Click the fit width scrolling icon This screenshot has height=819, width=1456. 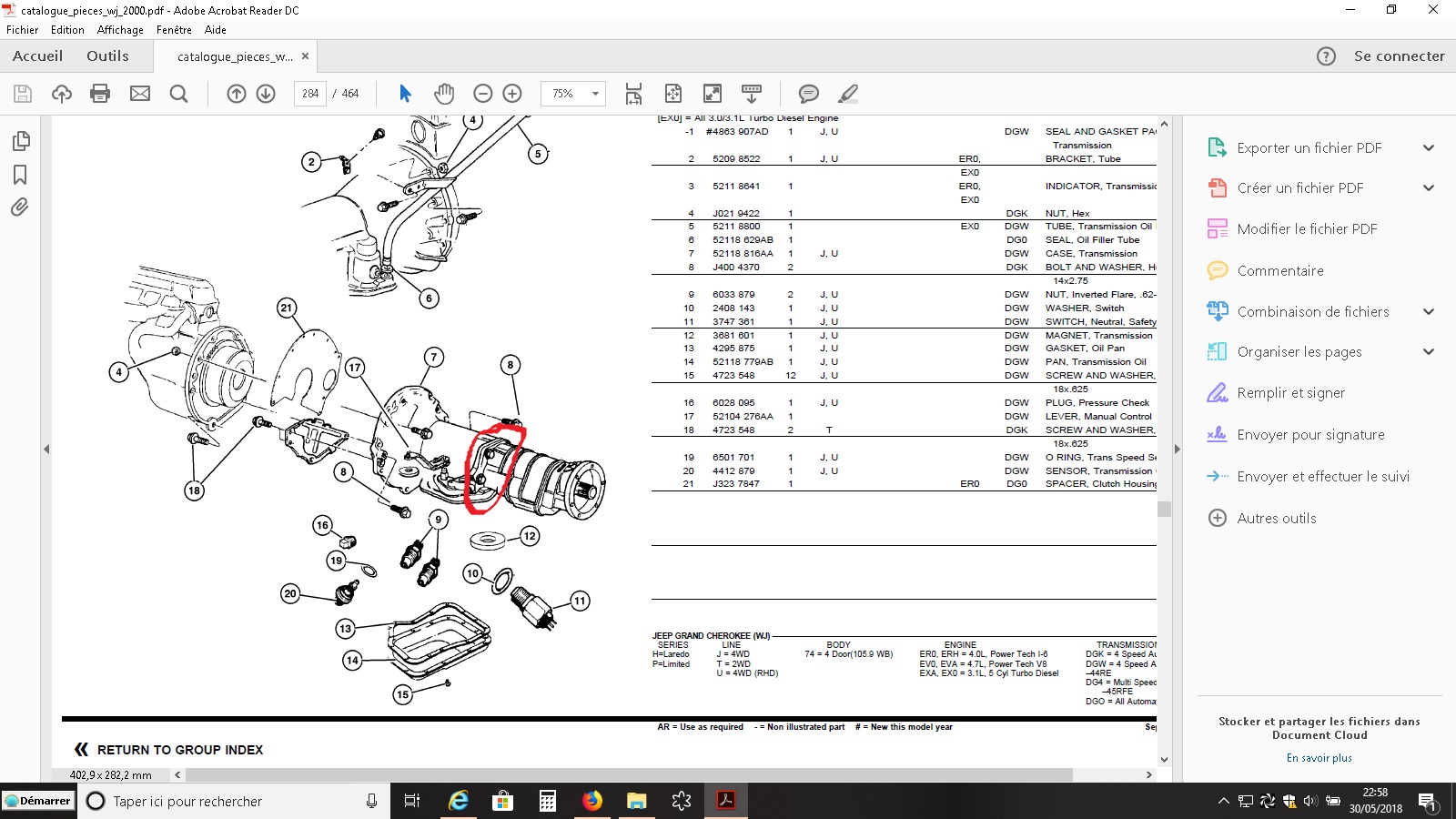click(634, 93)
